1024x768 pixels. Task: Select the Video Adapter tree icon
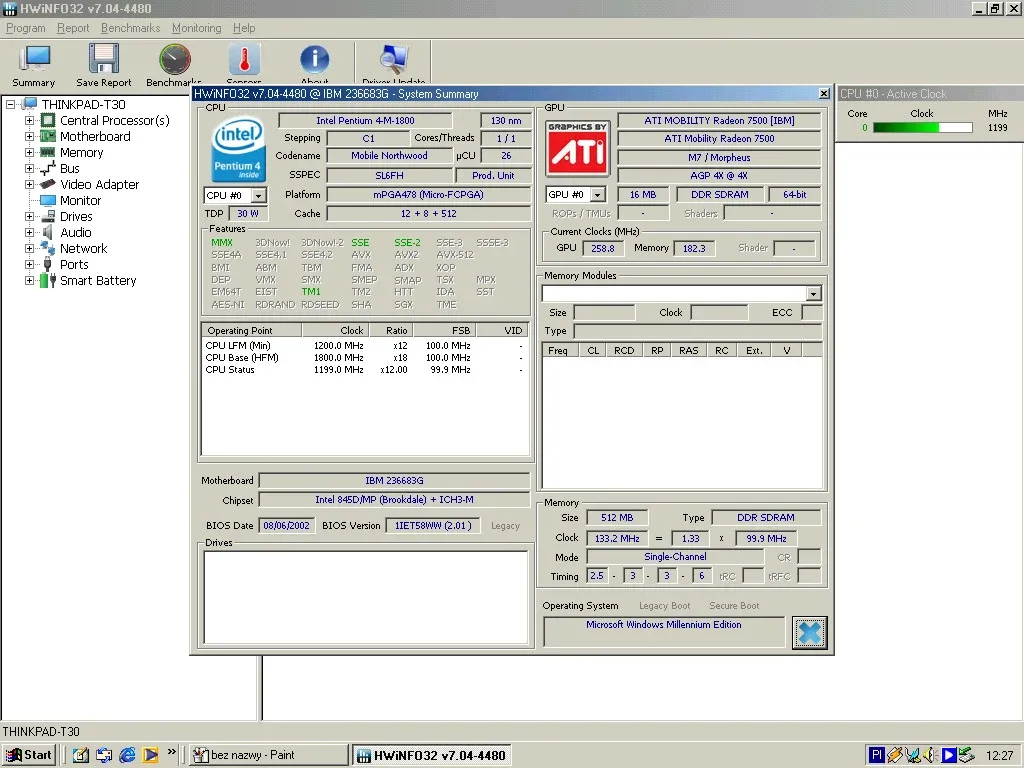click(48, 184)
